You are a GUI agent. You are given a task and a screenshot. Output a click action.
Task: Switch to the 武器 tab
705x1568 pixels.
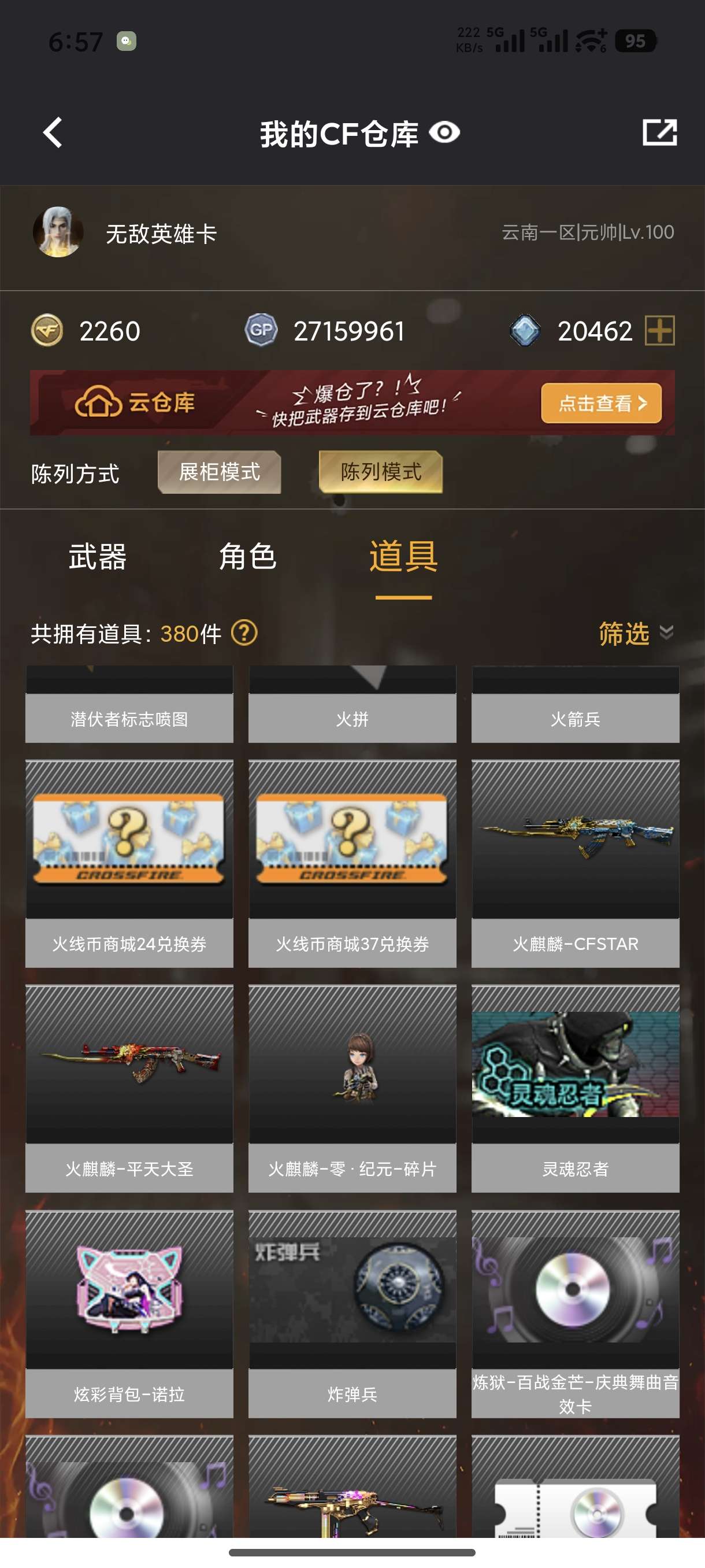click(x=97, y=557)
